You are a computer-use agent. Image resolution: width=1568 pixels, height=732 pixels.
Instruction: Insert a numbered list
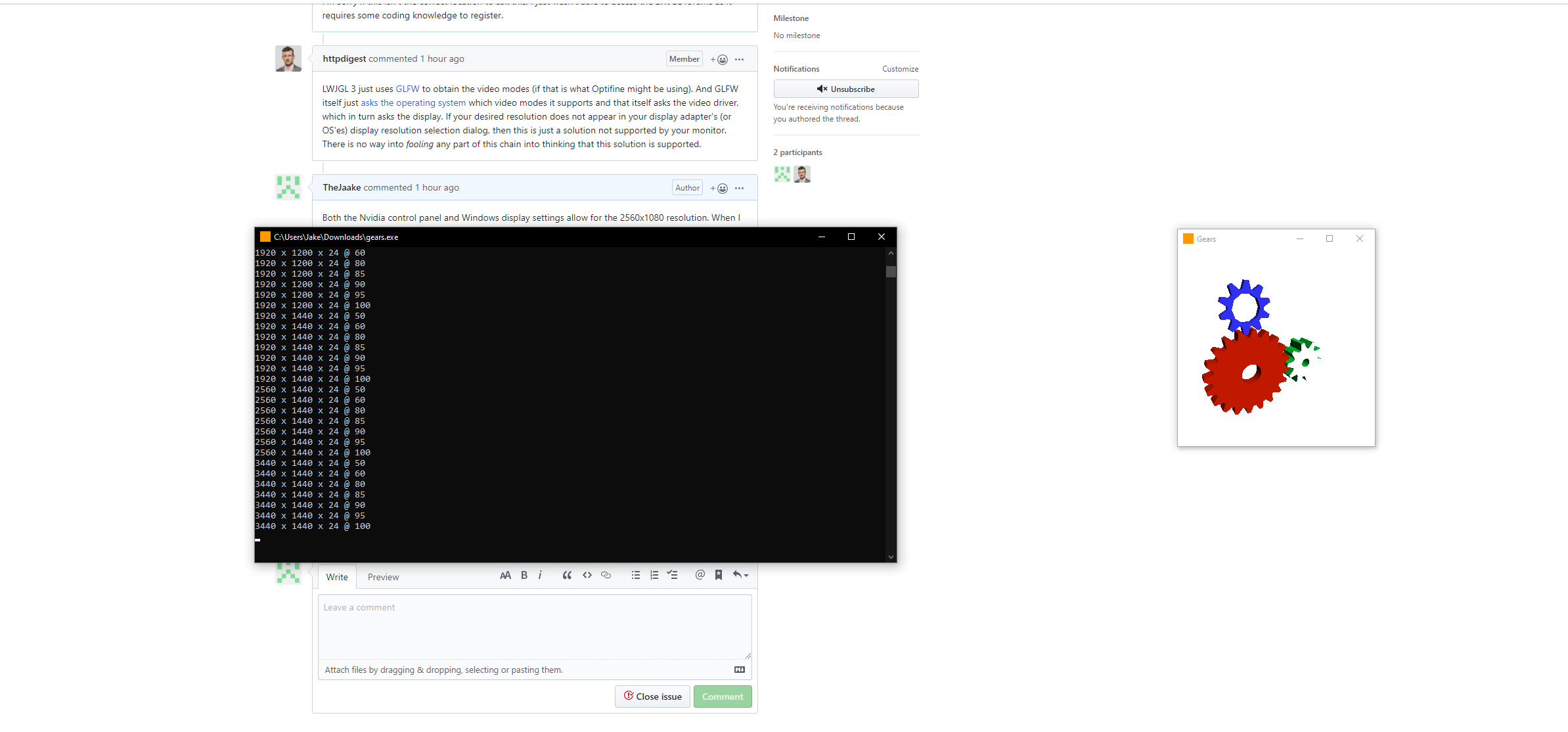(654, 575)
